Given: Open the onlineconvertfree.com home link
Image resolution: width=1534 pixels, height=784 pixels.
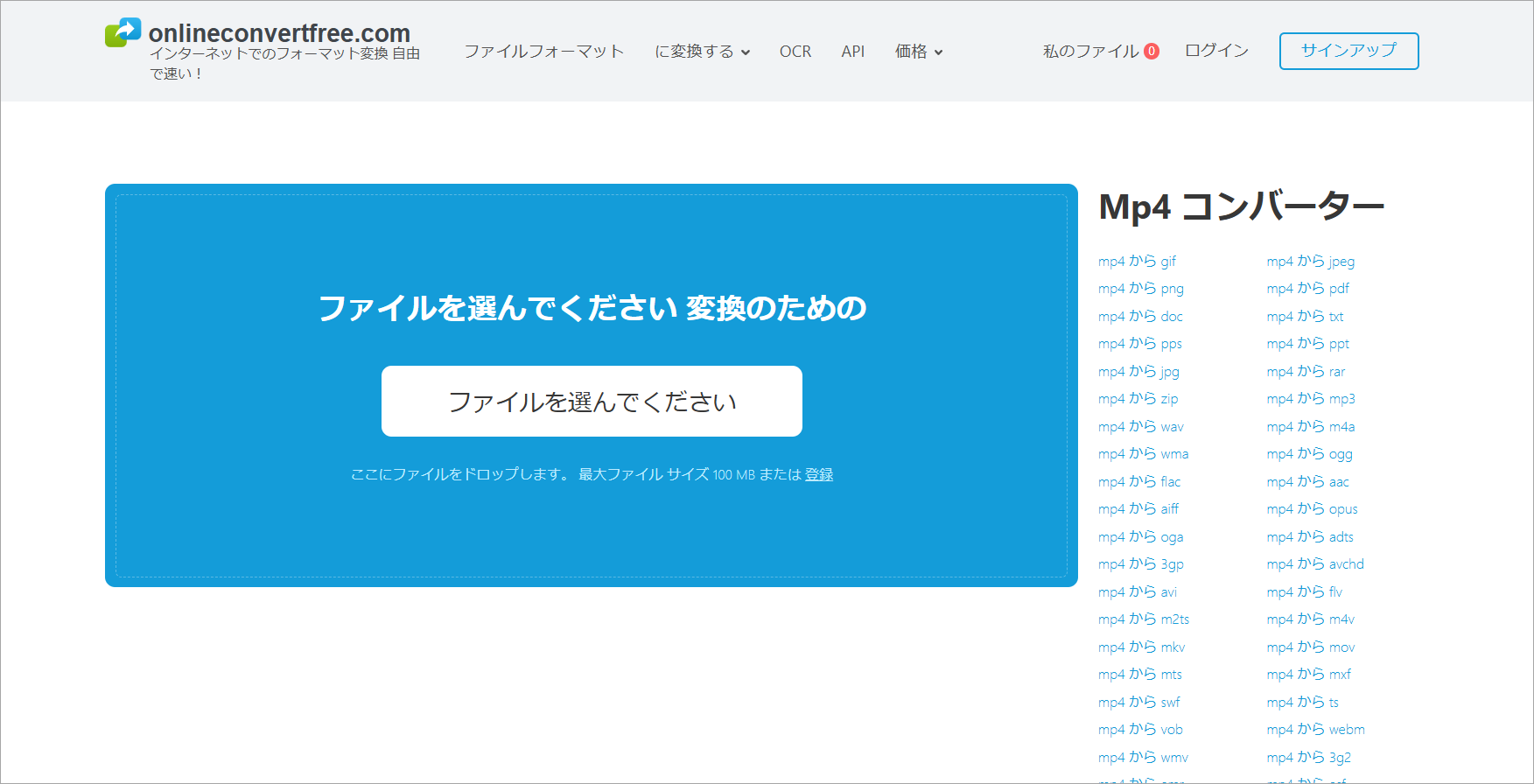Looking at the screenshot, I should coord(279,33).
